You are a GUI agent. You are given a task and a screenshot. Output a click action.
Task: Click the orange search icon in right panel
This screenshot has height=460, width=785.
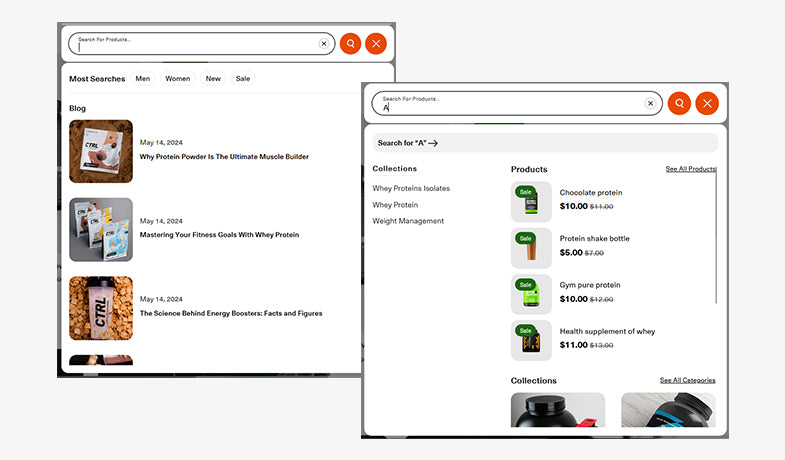coord(679,103)
